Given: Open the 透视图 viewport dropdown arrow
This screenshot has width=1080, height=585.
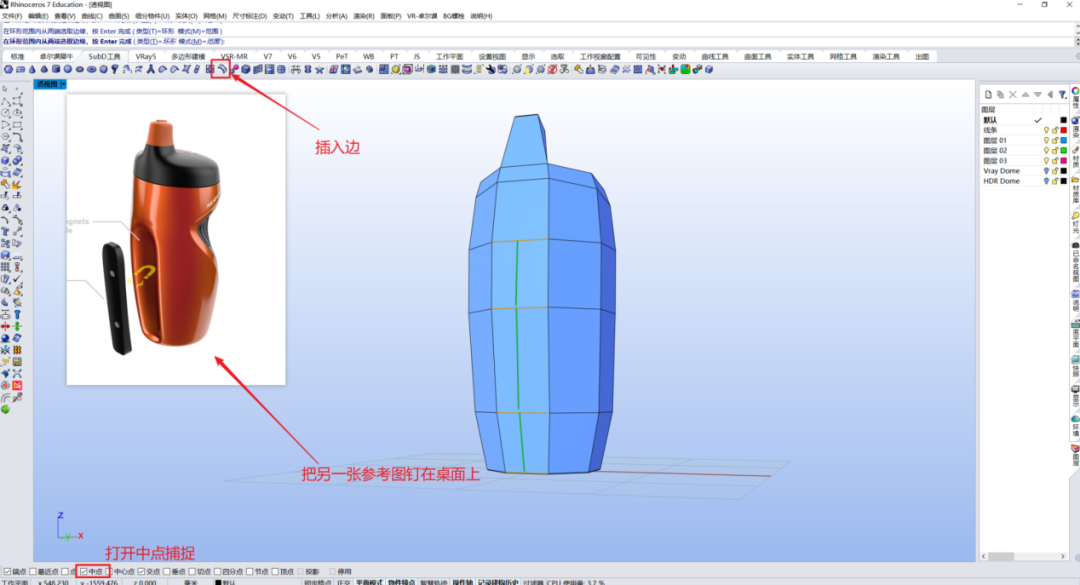Looking at the screenshot, I should (x=63, y=84).
